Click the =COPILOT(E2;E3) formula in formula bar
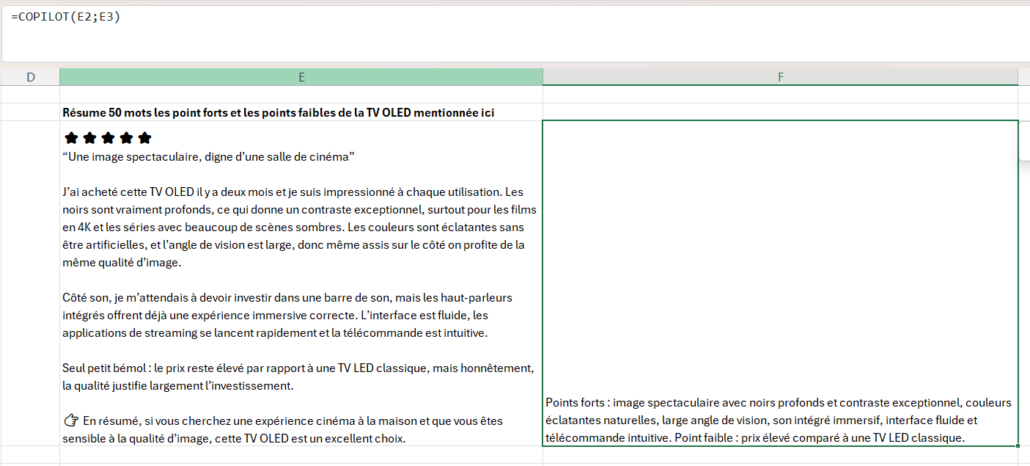Viewport: 1030px width, 466px height. tap(66, 17)
